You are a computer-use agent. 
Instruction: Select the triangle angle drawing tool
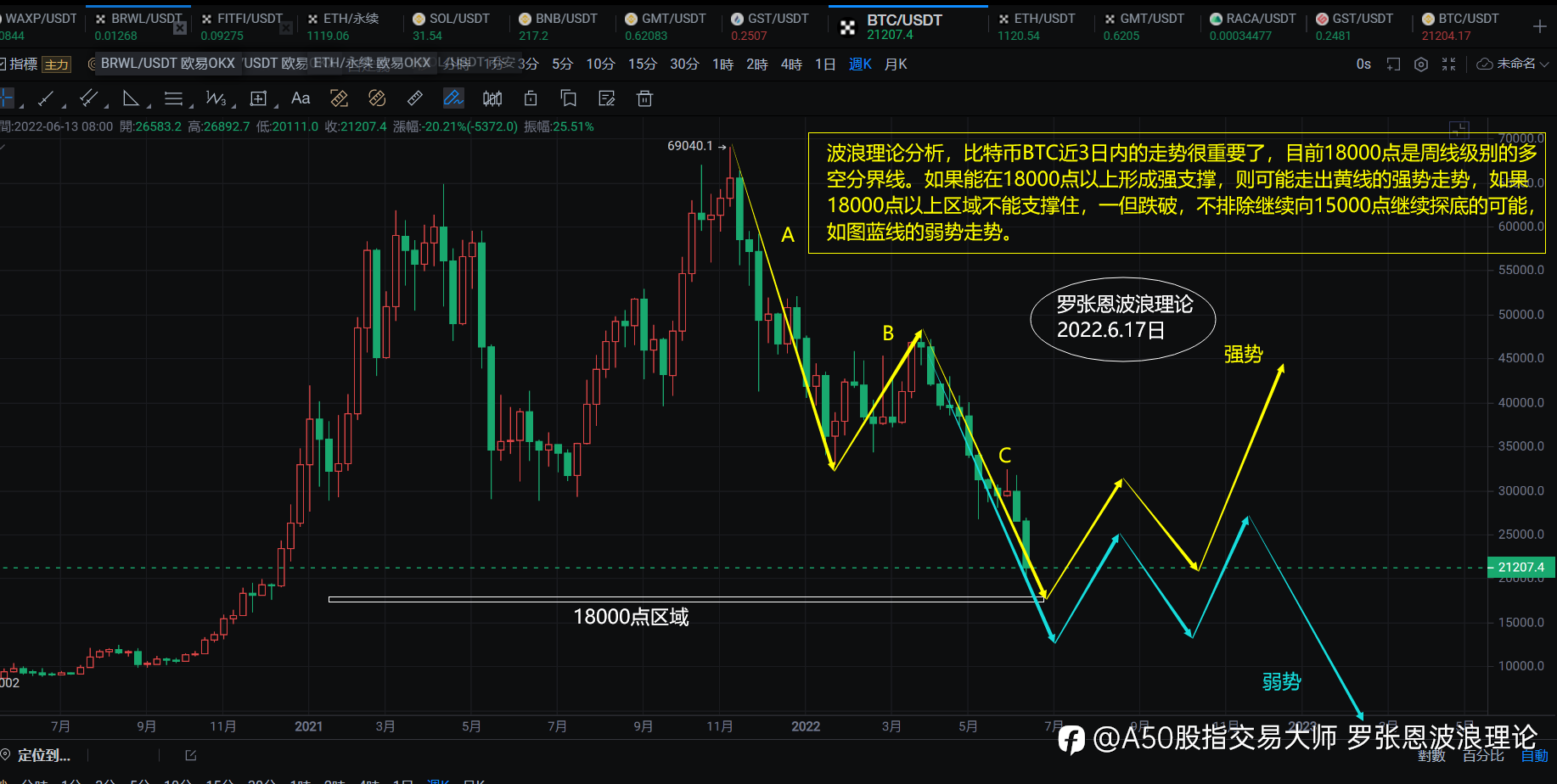(x=131, y=98)
